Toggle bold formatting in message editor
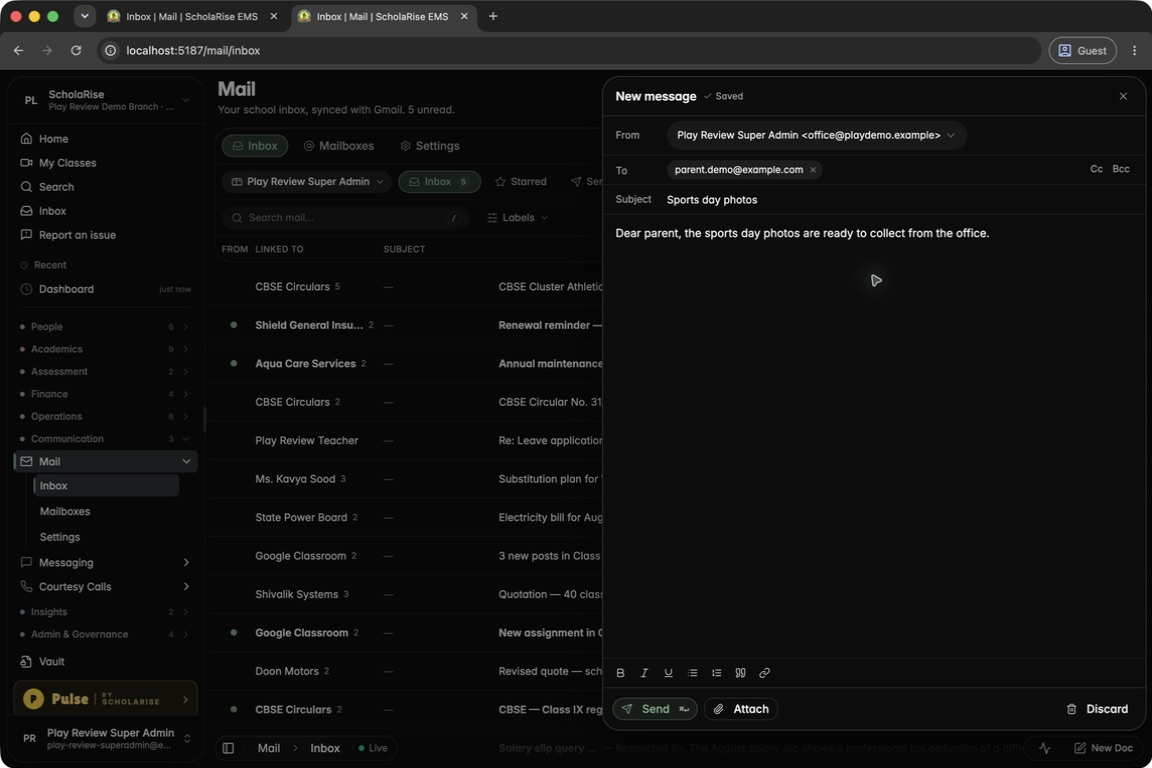Viewport: 1152px width, 768px height. (620, 672)
